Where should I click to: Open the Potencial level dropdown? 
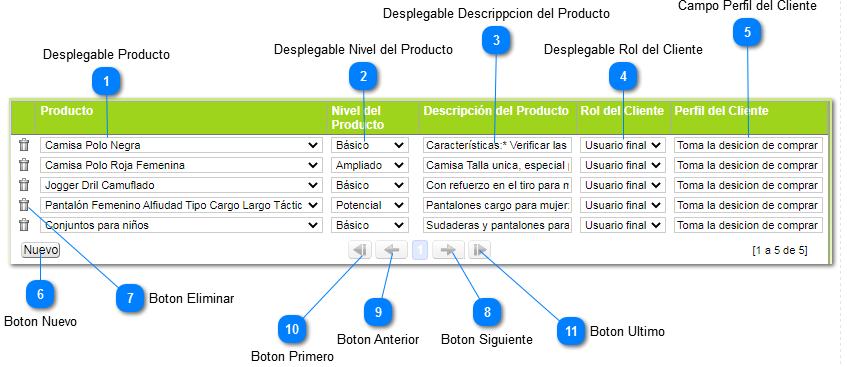(369, 205)
